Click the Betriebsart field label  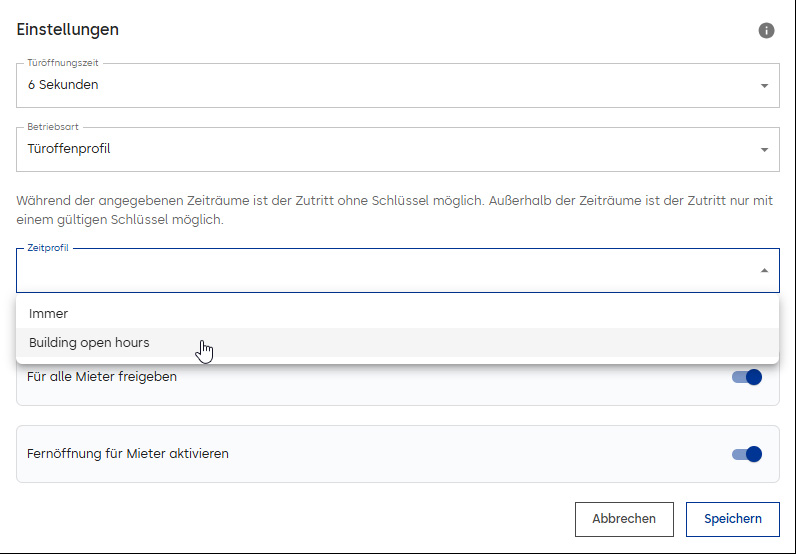tap(53, 127)
